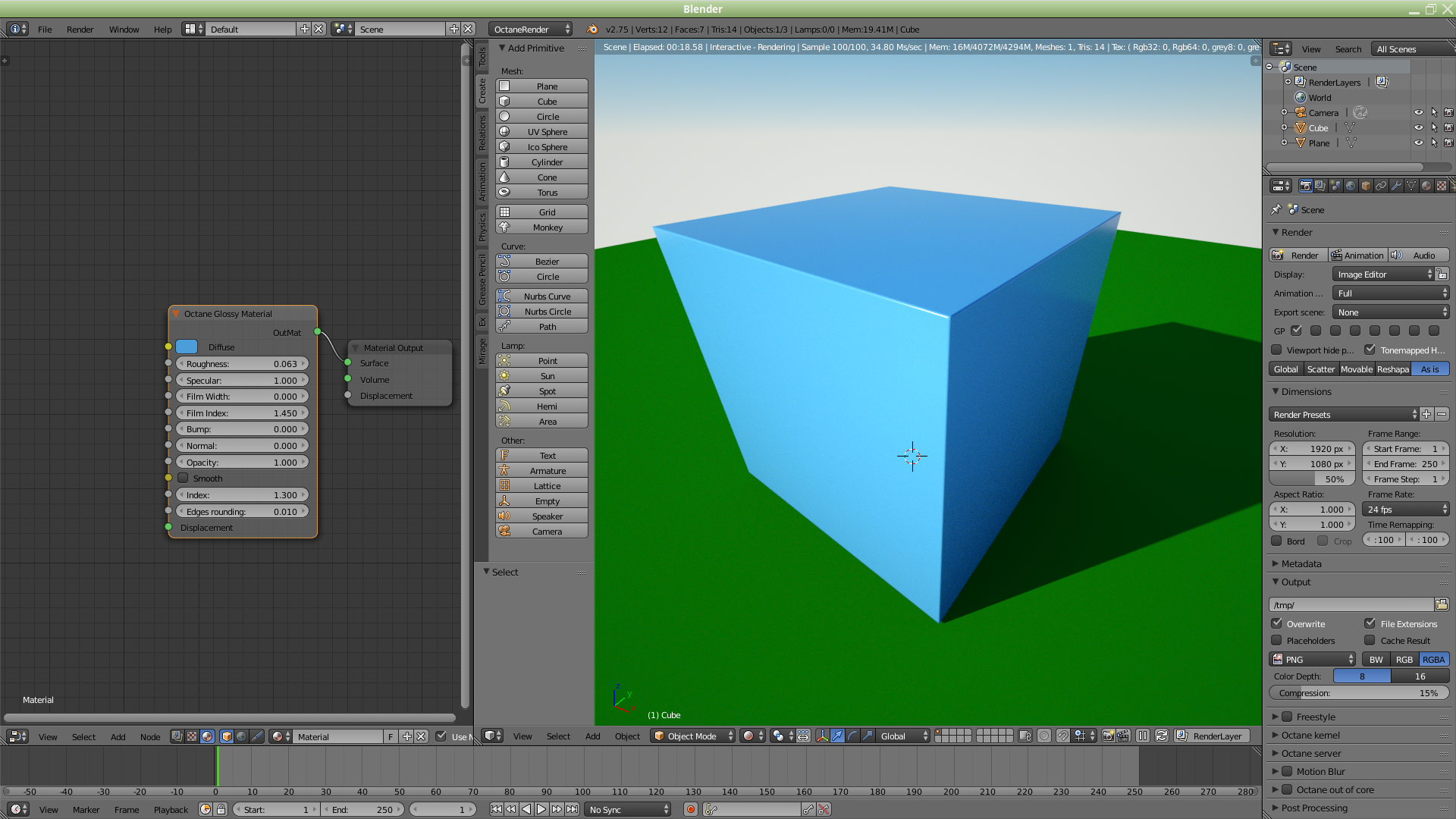Toggle Cube visibility eye in outliner

pos(1418,127)
